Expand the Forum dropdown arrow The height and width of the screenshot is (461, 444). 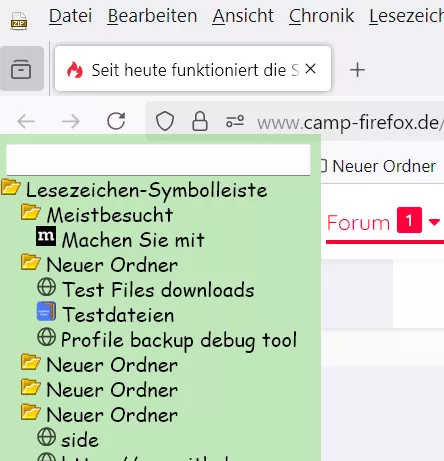point(434,222)
